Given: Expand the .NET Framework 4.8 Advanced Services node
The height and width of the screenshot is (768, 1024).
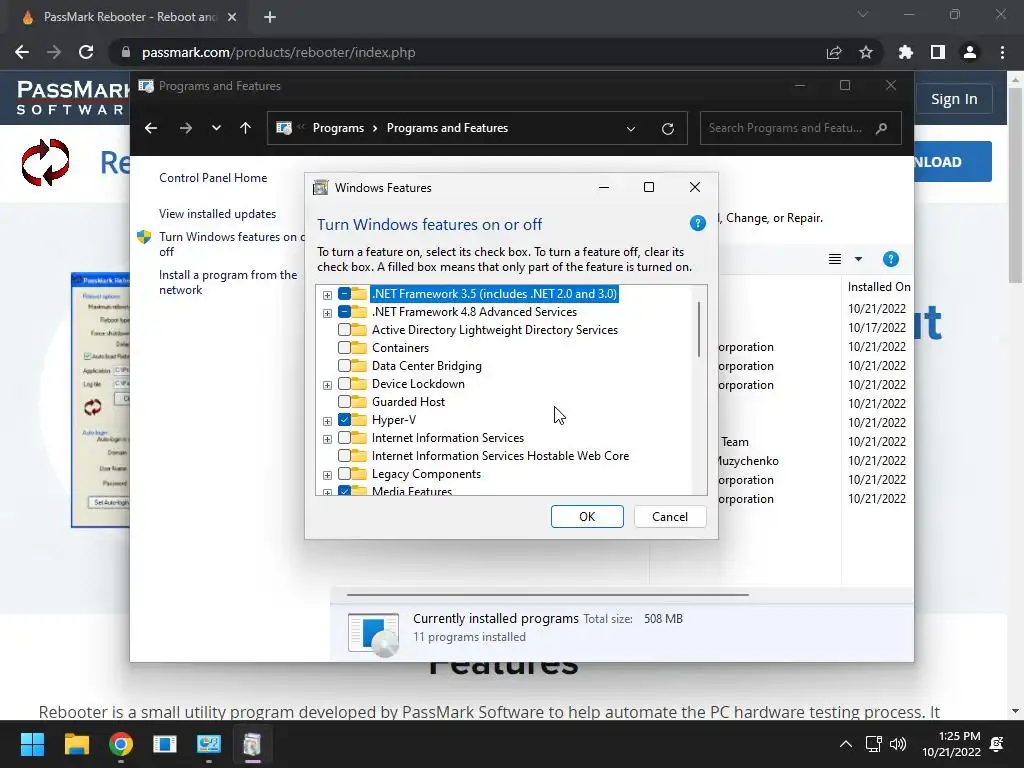Looking at the screenshot, I should click(x=327, y=313).
